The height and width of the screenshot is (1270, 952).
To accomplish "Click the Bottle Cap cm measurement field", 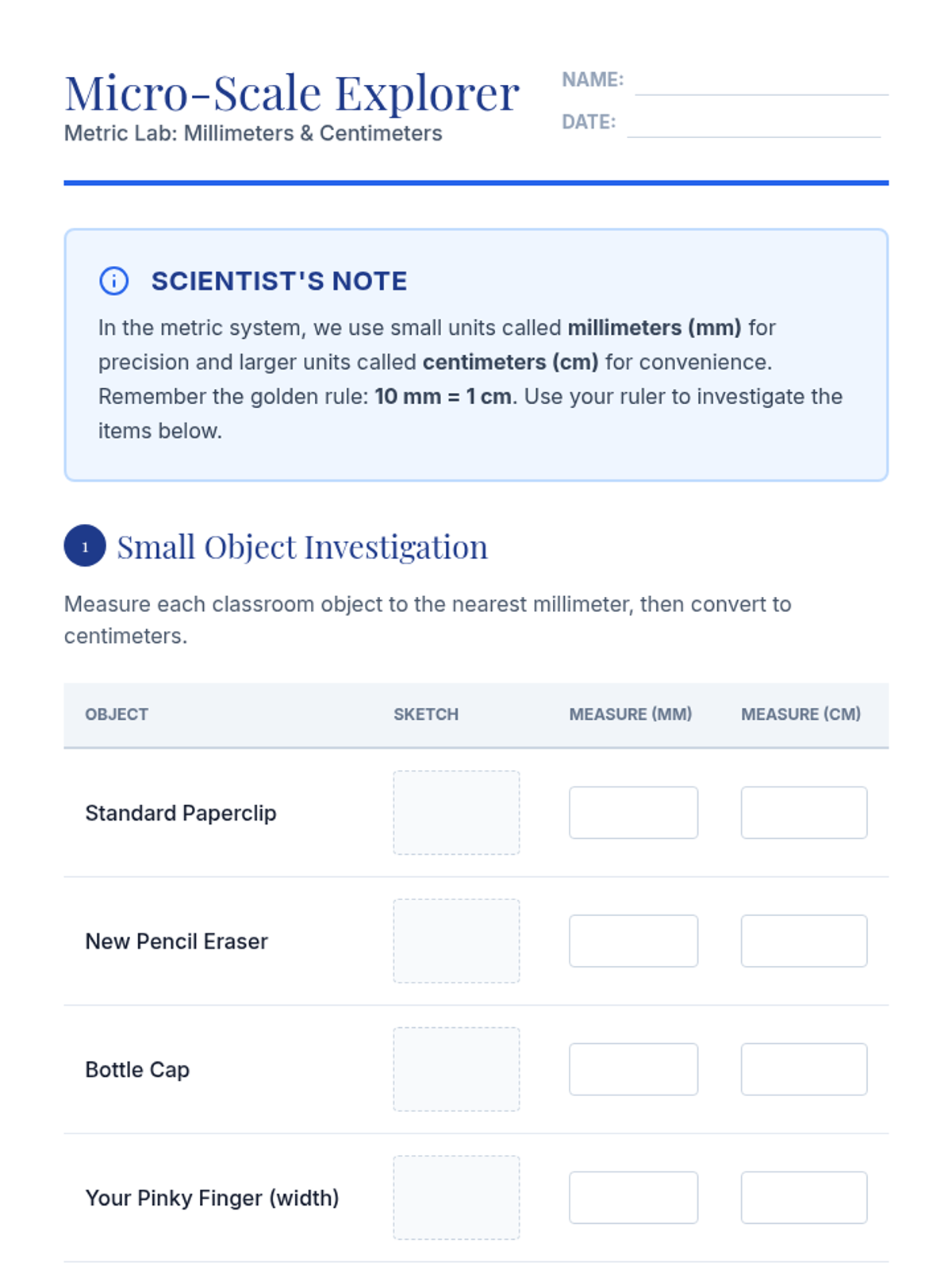I will [804, 1069].
